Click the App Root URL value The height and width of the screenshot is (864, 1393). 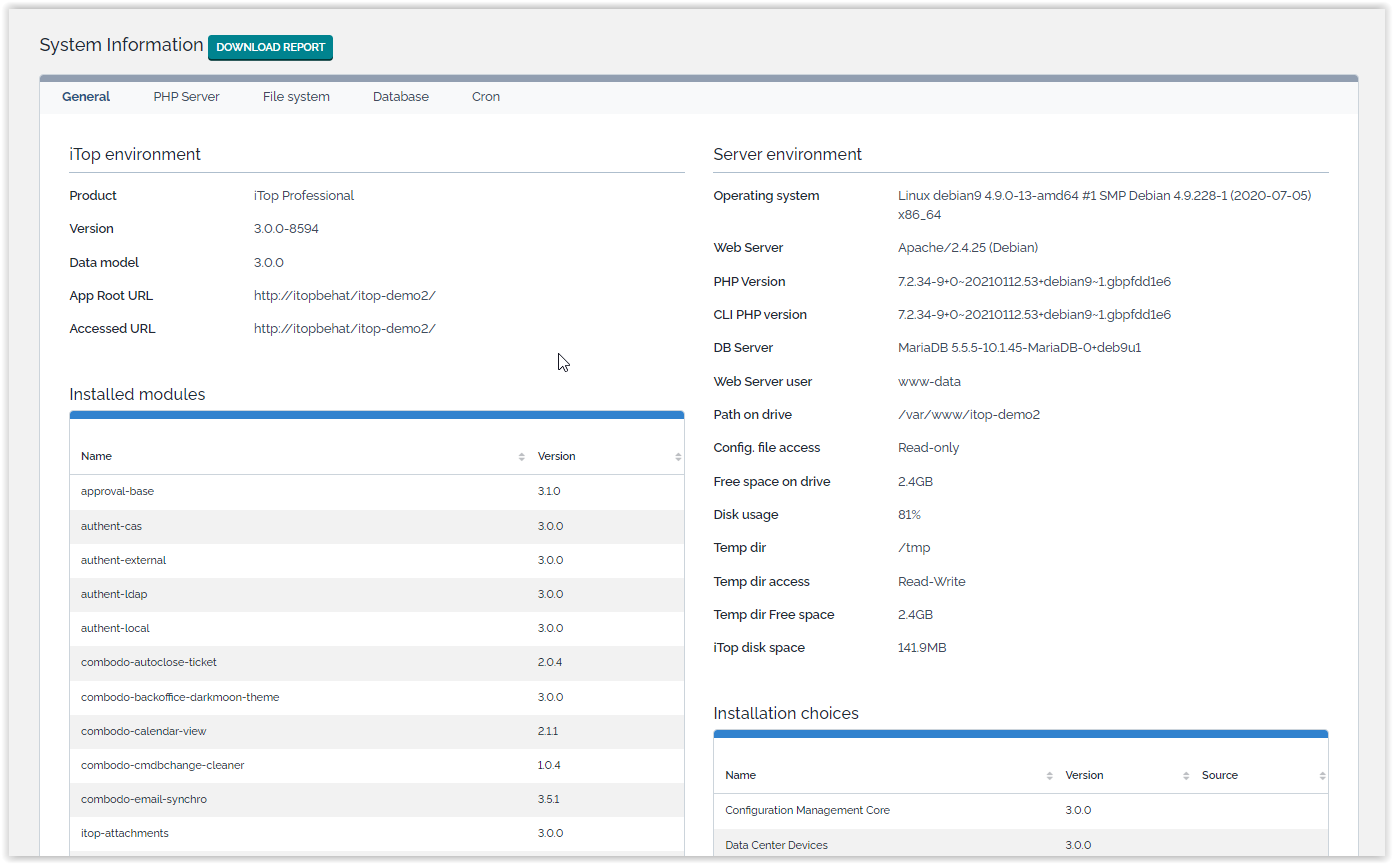[344, 296]
